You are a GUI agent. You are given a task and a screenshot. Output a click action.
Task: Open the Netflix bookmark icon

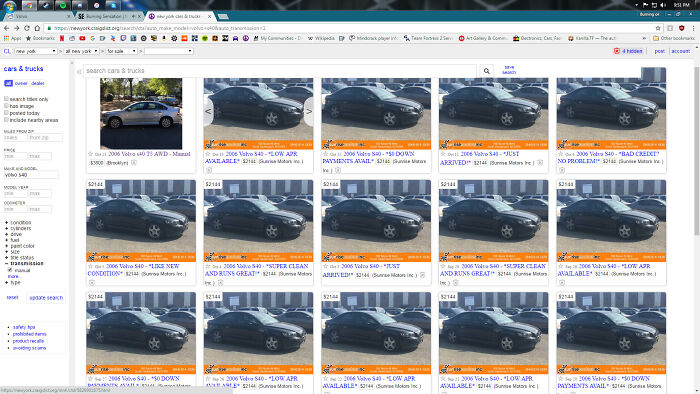coord(62,38)
